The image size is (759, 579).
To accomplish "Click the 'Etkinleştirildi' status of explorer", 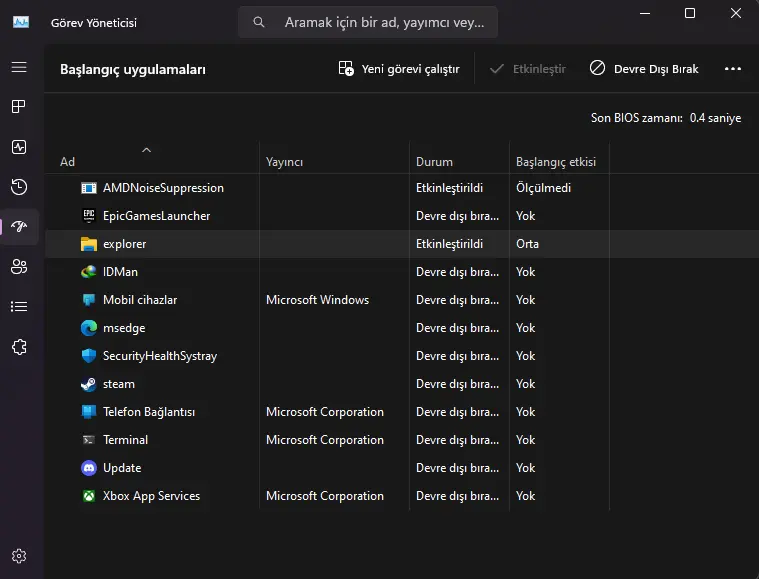I will pyautogui.click(x=449, y=244).
